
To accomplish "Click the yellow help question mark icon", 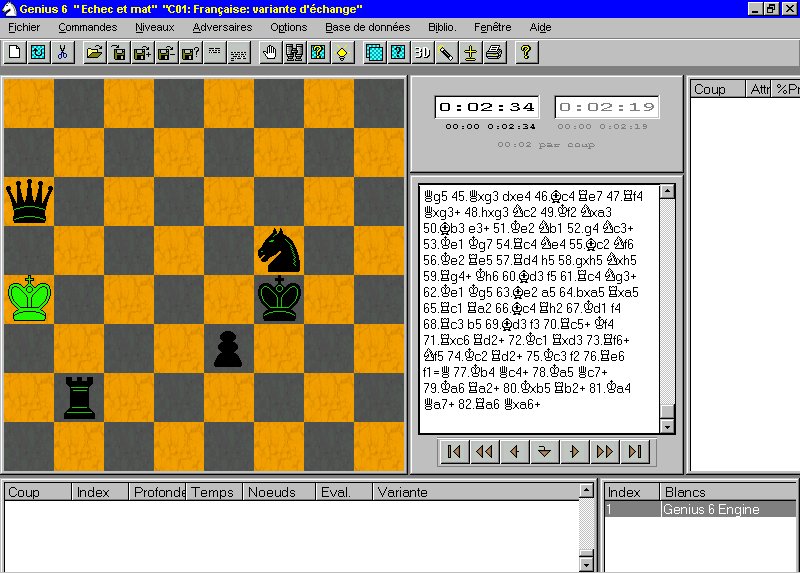I will [526, 53].
